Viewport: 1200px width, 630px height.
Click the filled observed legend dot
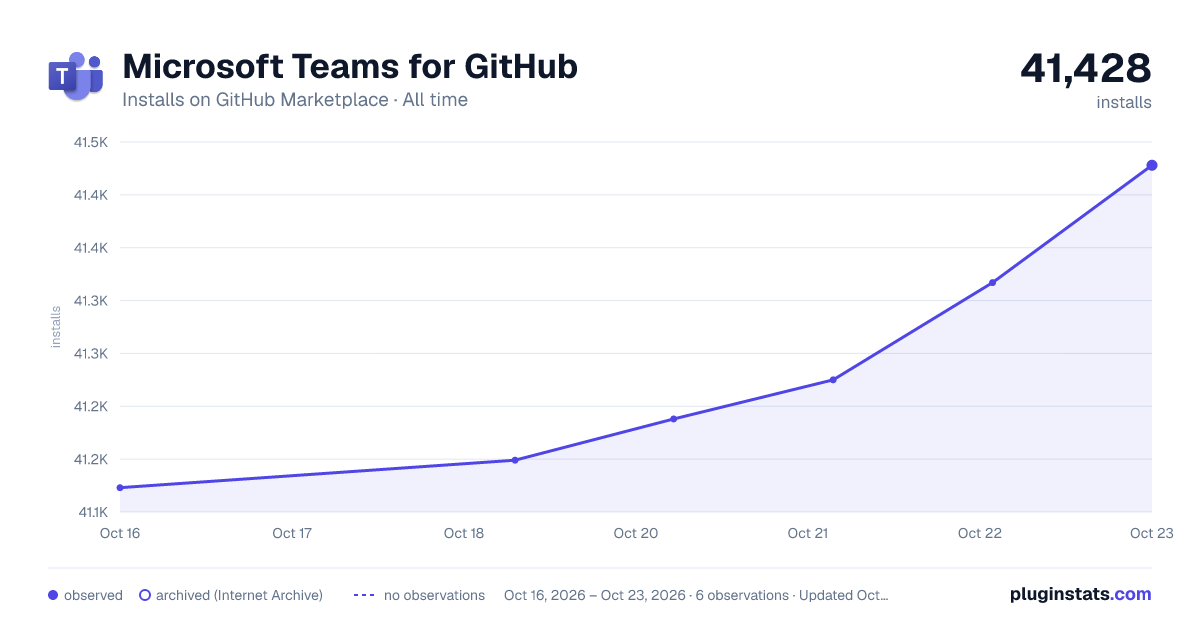click(x=53, y=595)
